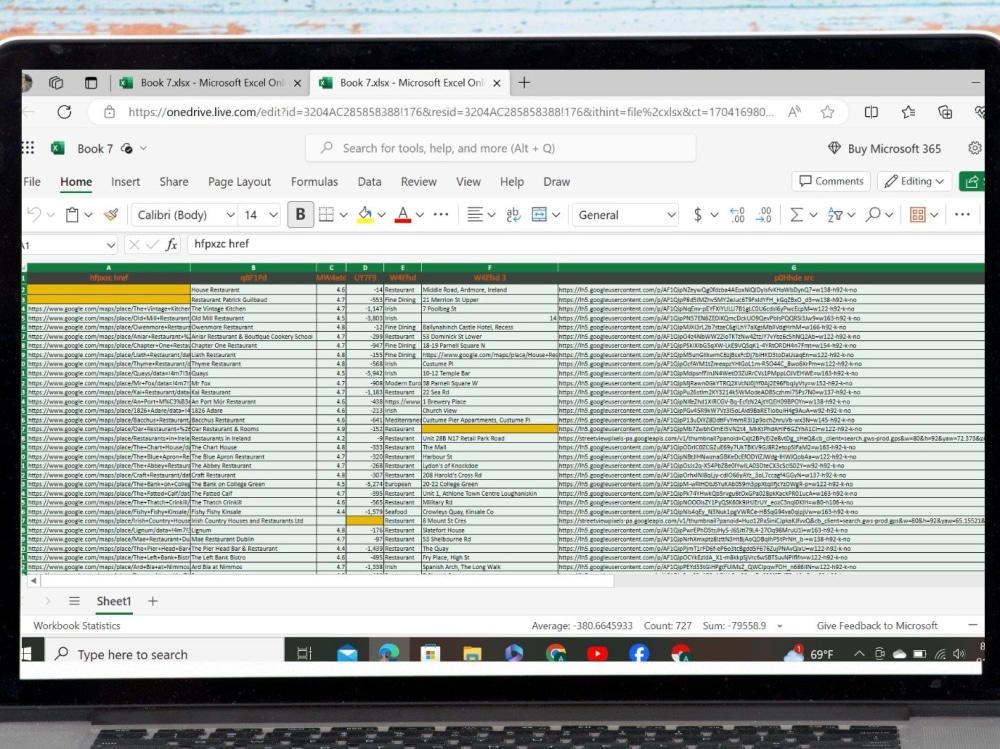Increase decimal places icon
1000x749 pixels.
click(x=763, y=215)
